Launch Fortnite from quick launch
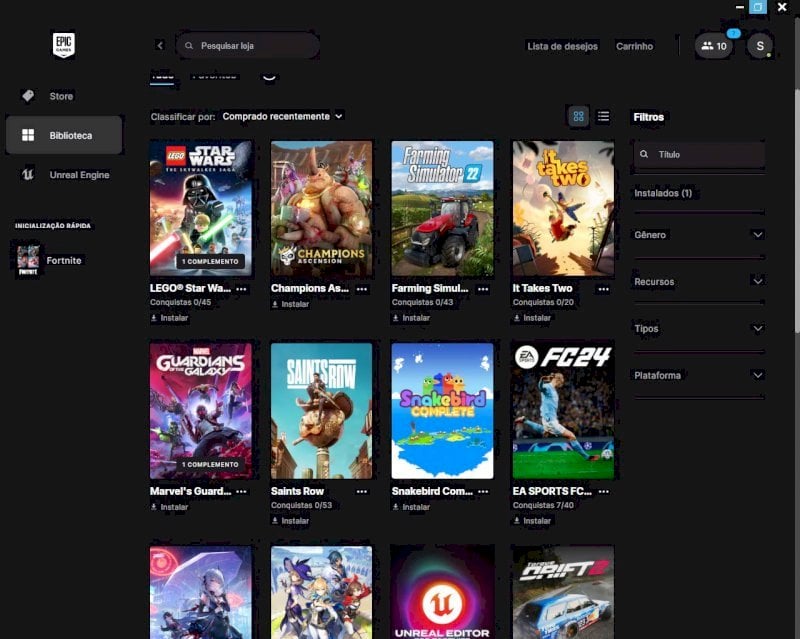The height and width of the screenshot is (639, 800). (x=49, y=260)
